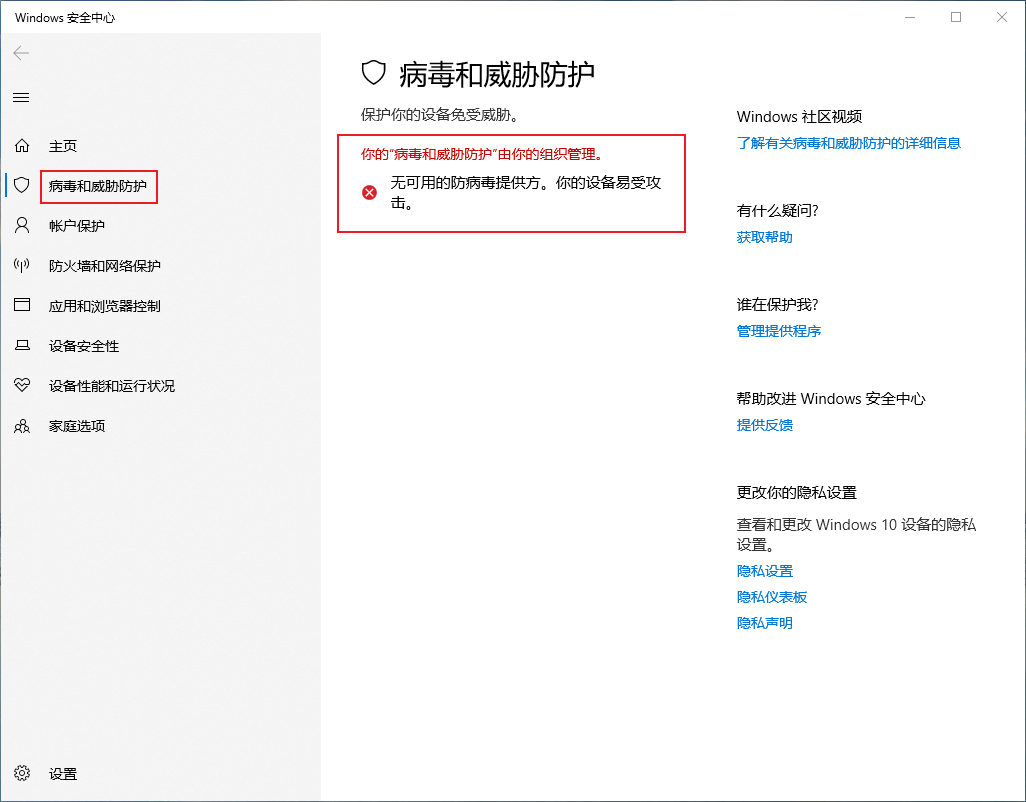Click the home icon beside 主页
This screenshot has height=802, width=1026.
[22, 145]
